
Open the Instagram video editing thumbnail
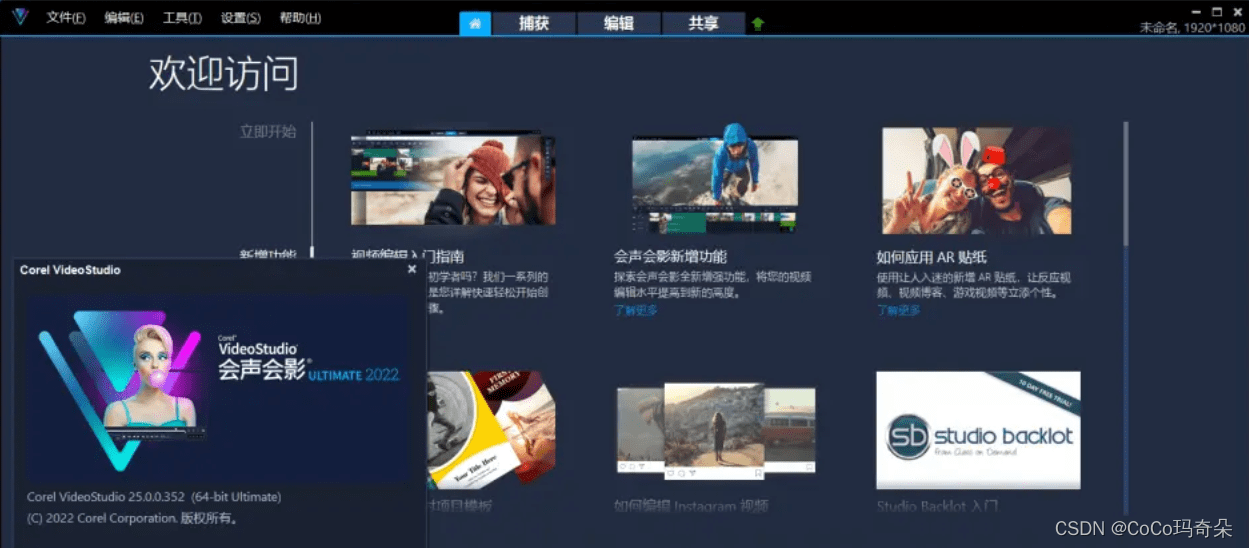click(715, 430)
